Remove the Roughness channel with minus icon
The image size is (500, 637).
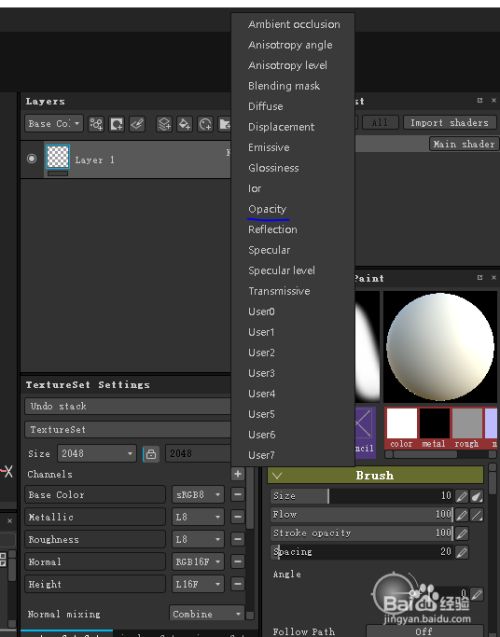pos(238,539)
